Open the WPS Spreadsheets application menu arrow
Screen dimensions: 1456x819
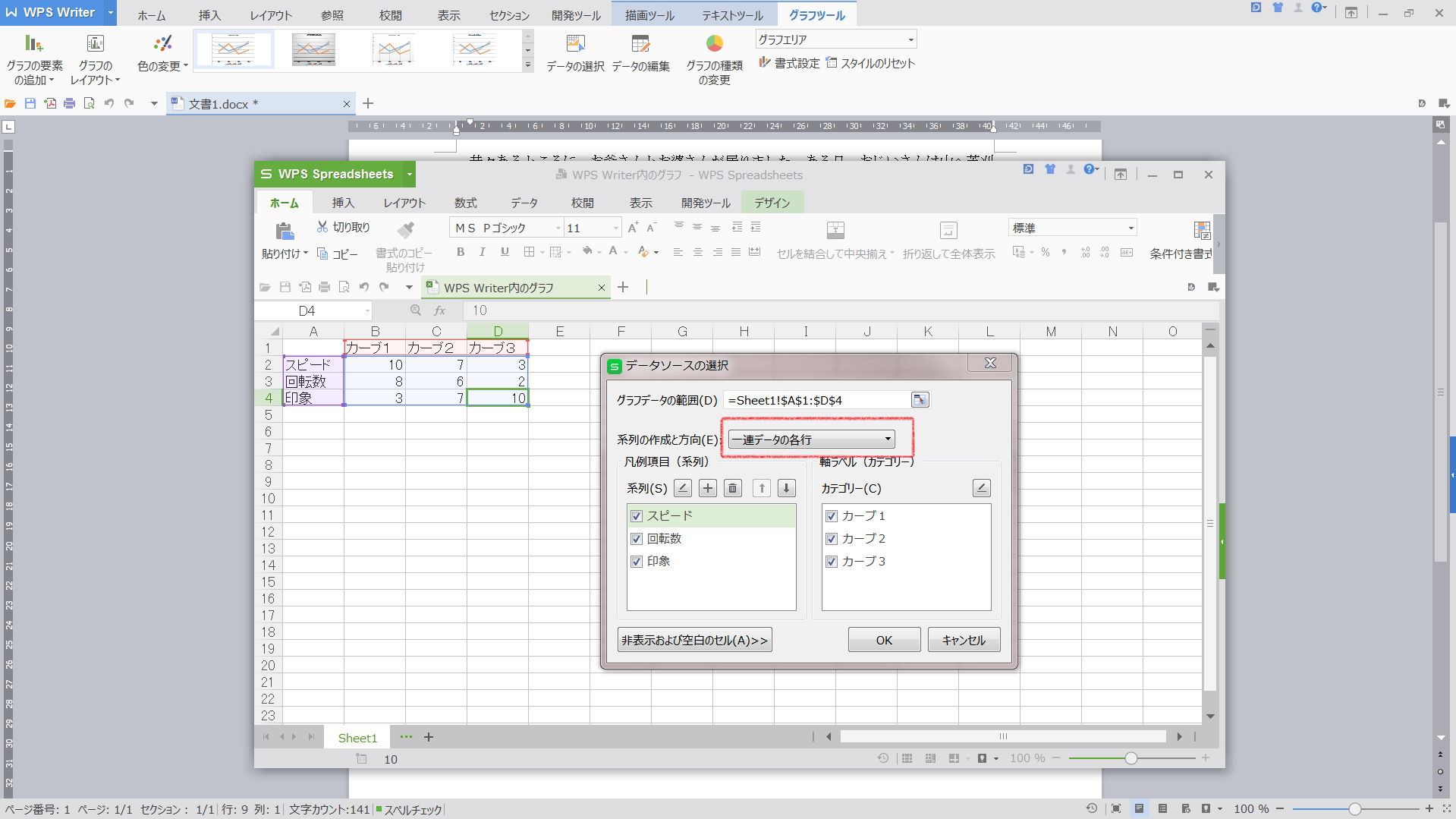[409, 174]
